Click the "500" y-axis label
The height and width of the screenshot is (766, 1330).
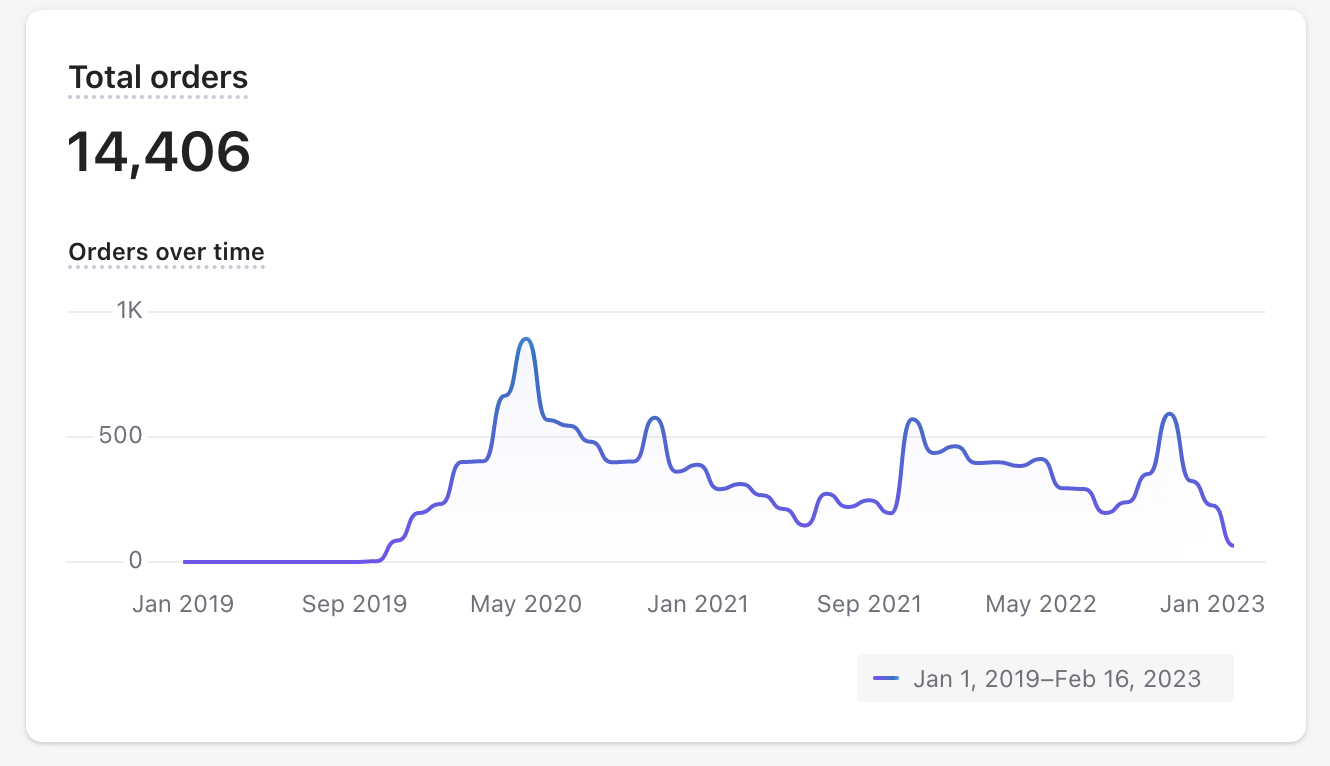pyautogui.click(x=120, y=436)
